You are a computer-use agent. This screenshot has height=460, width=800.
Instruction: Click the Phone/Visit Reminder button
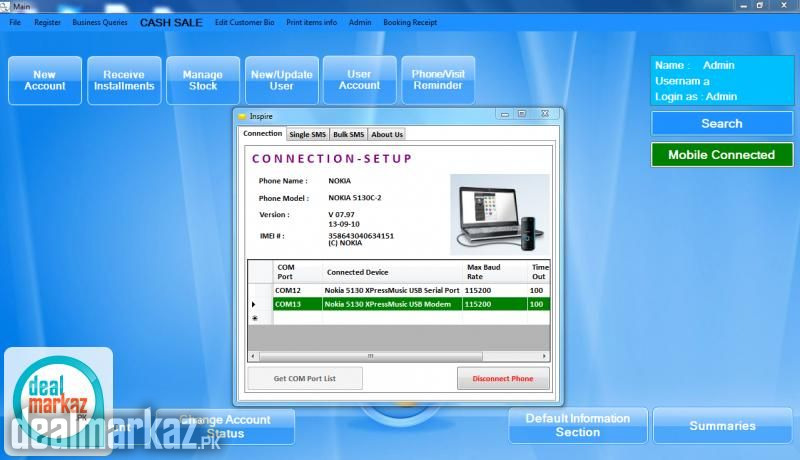(438, 80)
